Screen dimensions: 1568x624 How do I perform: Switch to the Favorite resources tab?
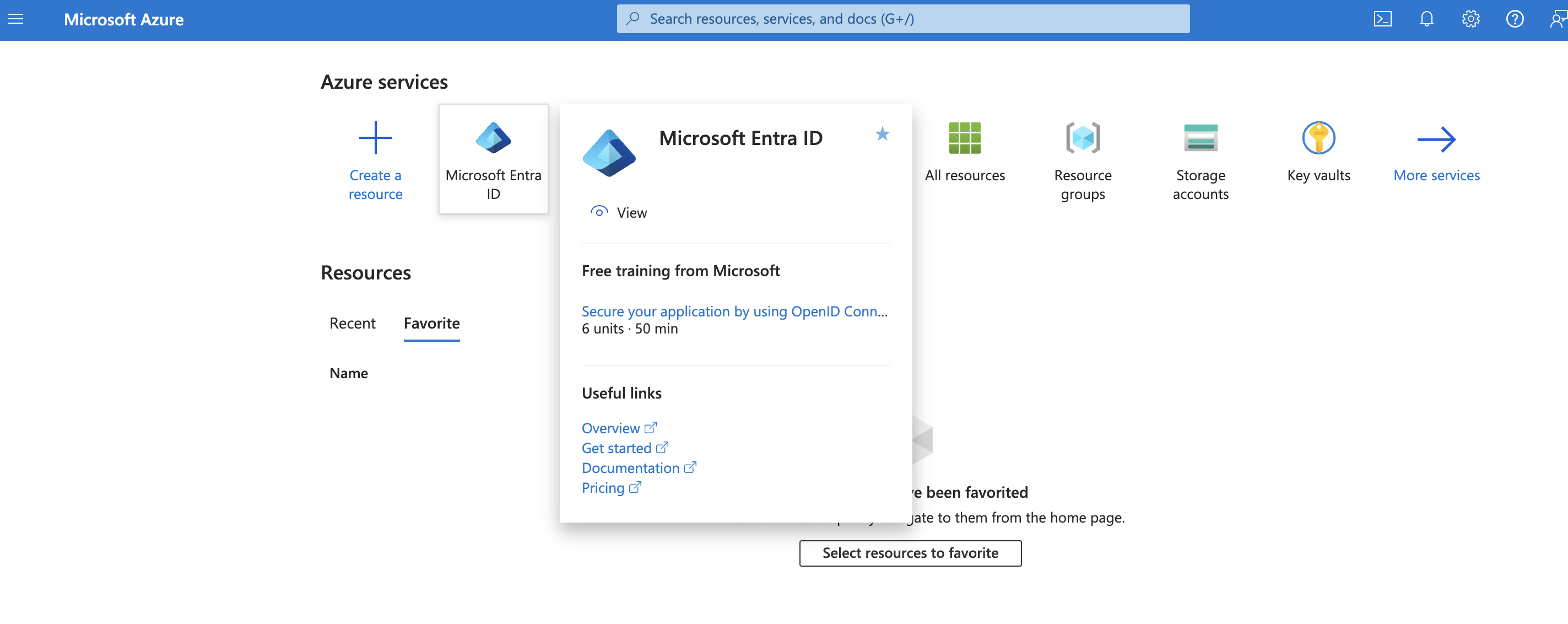click(431, 323)
